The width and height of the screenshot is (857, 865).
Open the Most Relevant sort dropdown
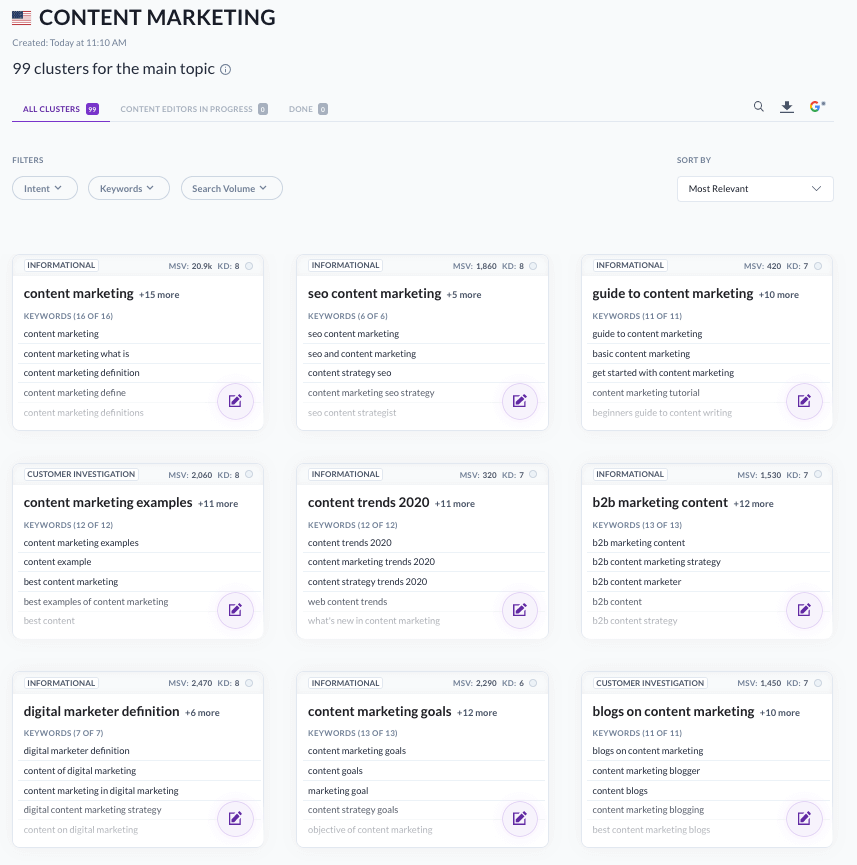[x=755, y=188]
